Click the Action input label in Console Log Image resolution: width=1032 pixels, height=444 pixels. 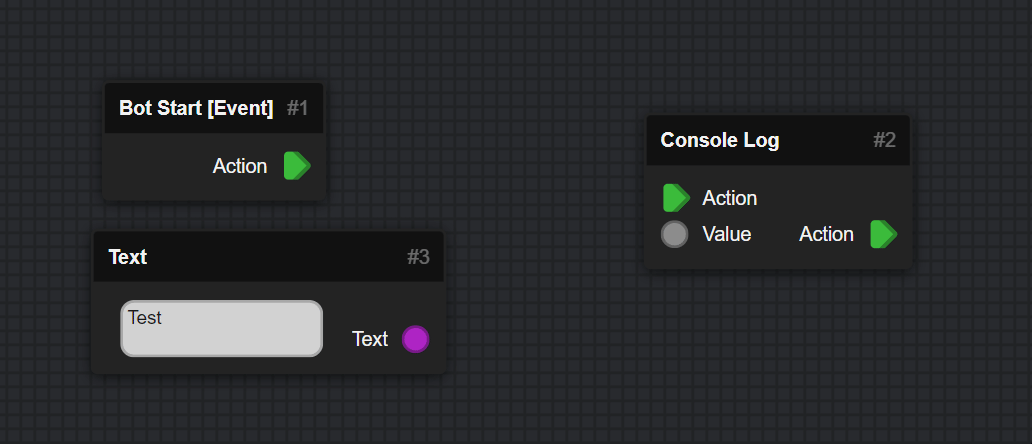tap(730, 198)
